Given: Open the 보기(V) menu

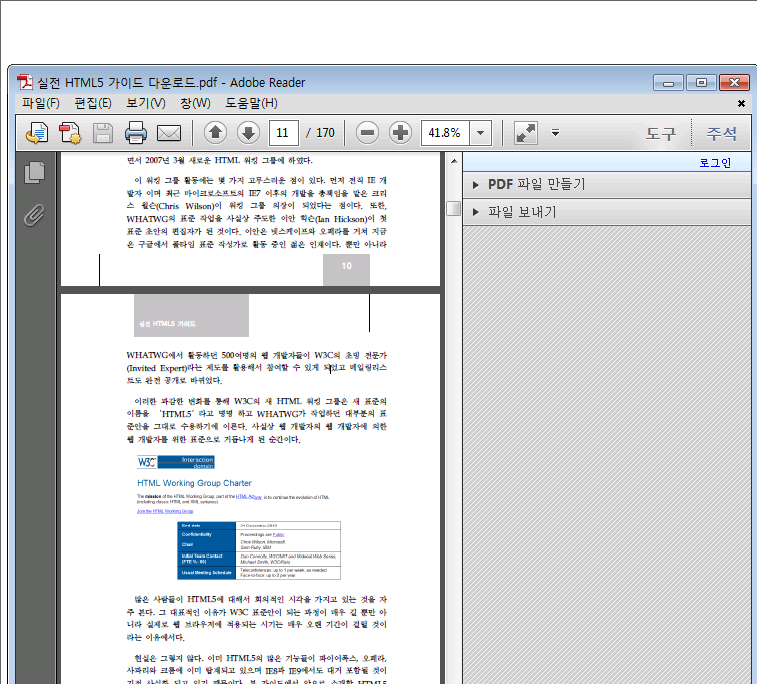Looking at the screenshot, I should [146, 103].
